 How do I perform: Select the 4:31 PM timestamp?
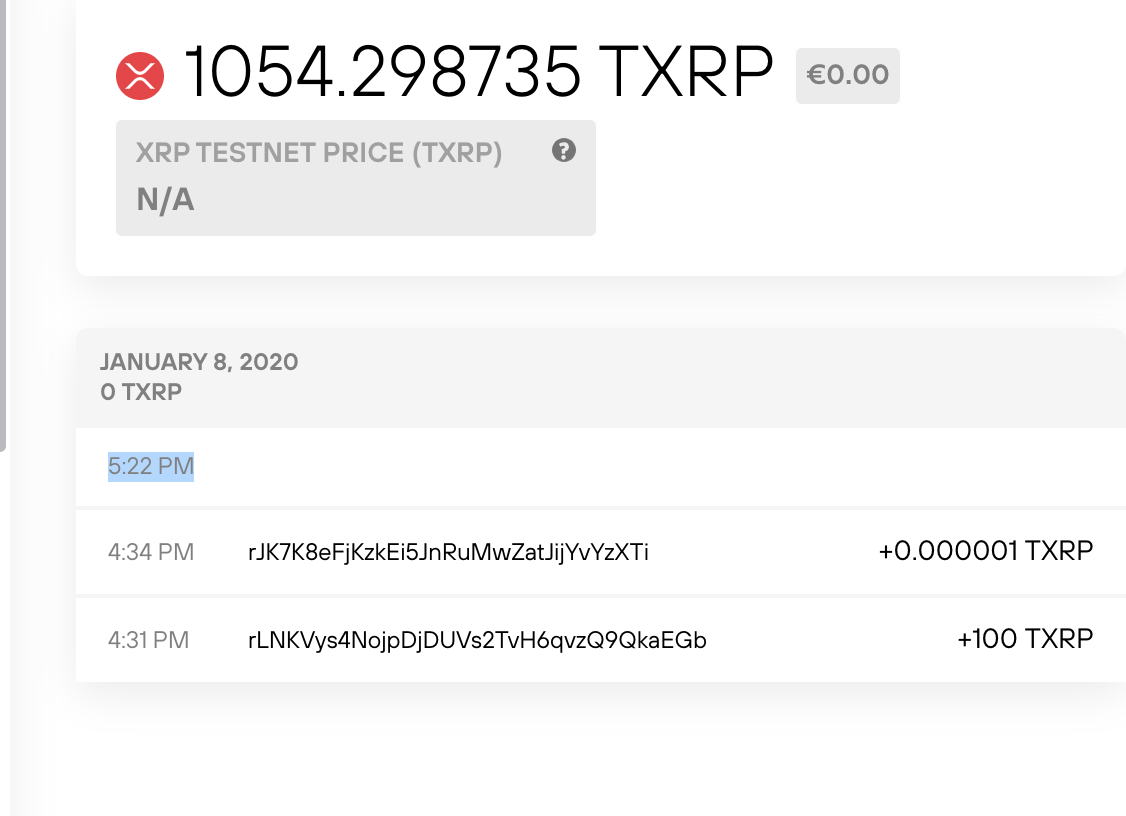[147, 641]
